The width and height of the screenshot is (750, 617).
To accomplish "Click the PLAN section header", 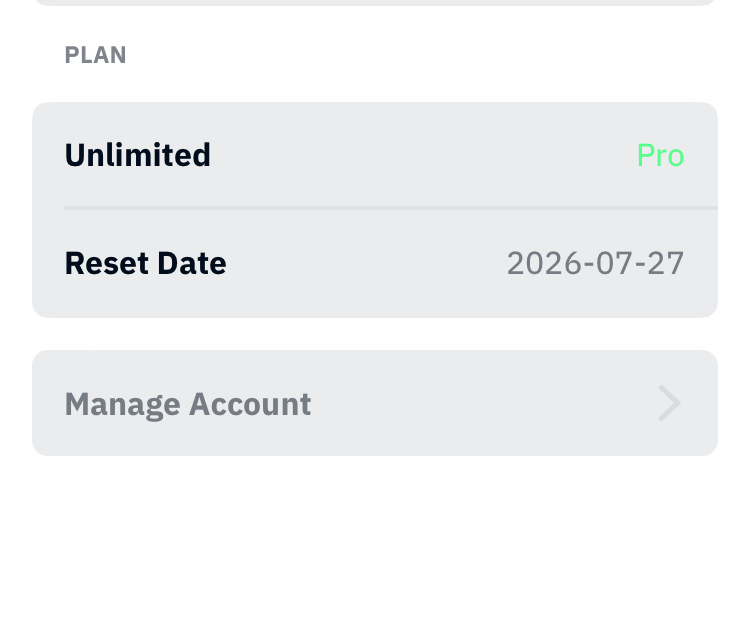I will tap(95, 55).
